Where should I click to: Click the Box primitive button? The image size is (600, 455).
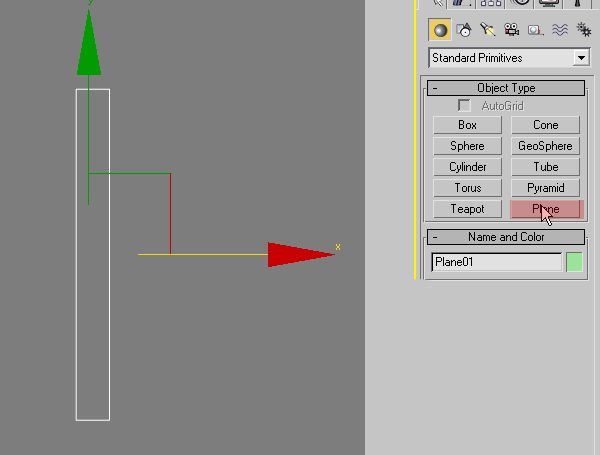tap(467, 125)
